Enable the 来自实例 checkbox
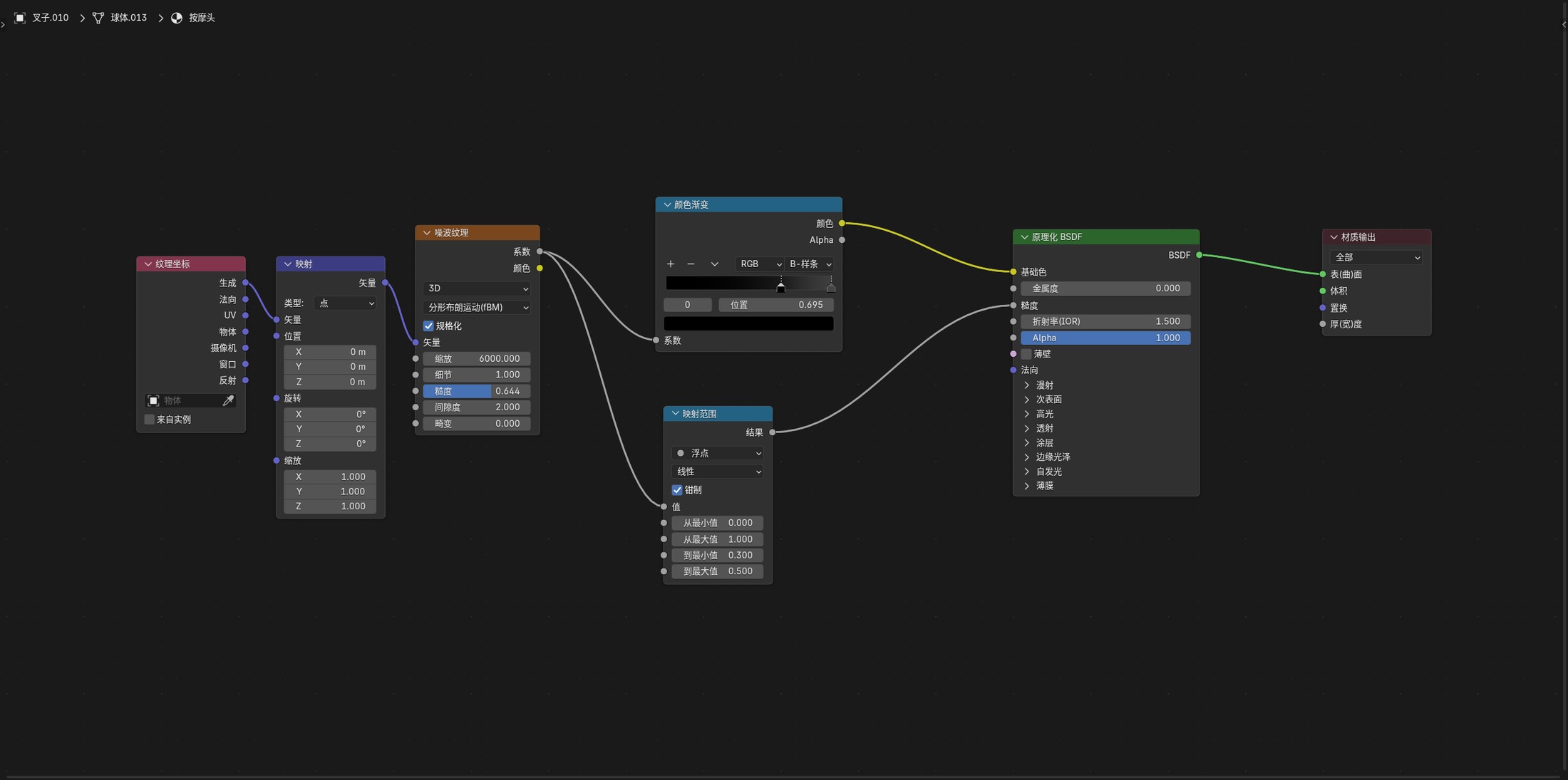 150,420
